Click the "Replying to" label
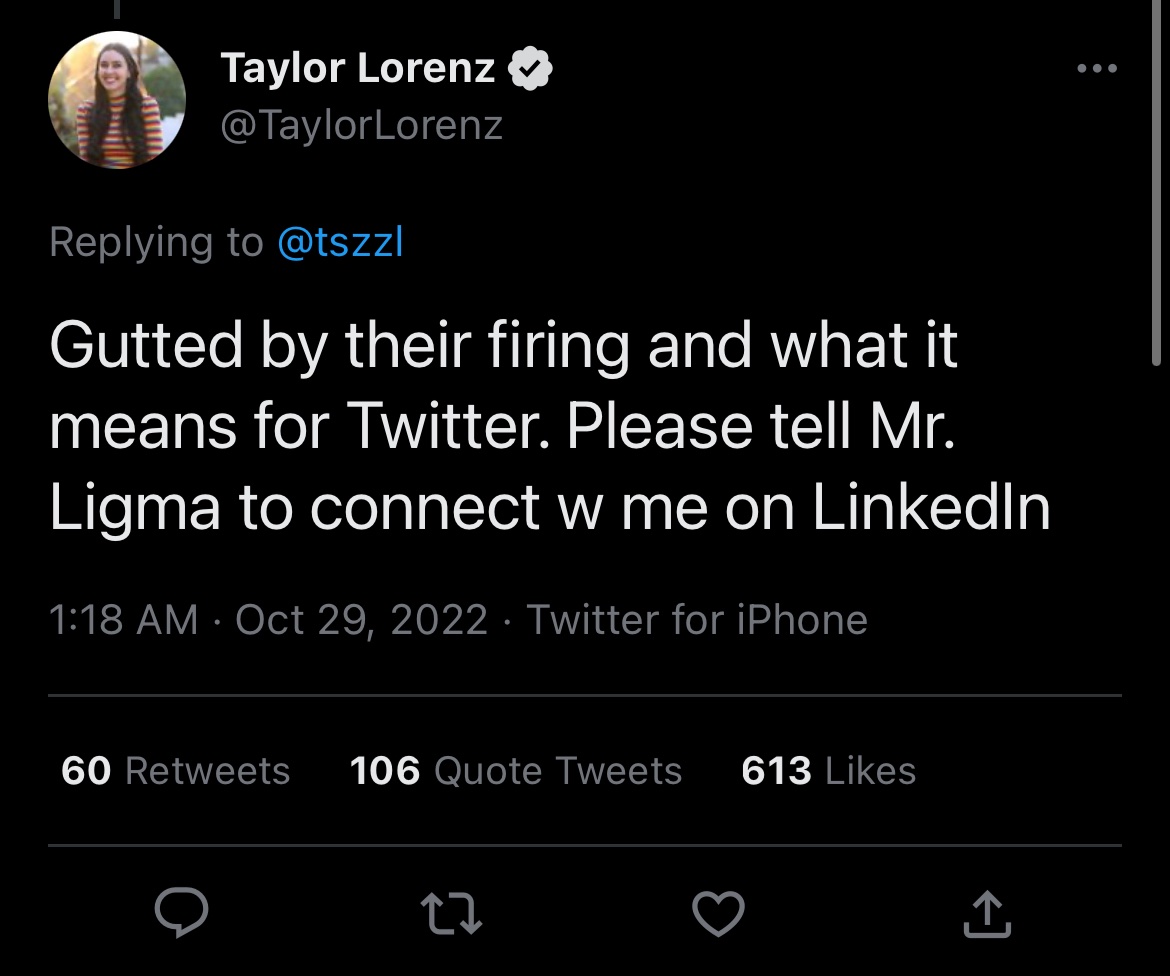 point(156,242)
